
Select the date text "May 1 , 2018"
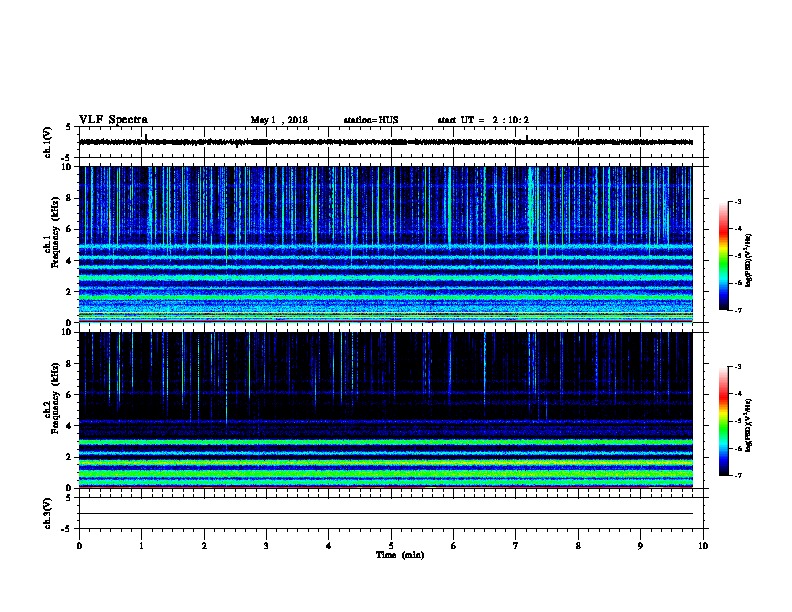(x=279, y=120)
